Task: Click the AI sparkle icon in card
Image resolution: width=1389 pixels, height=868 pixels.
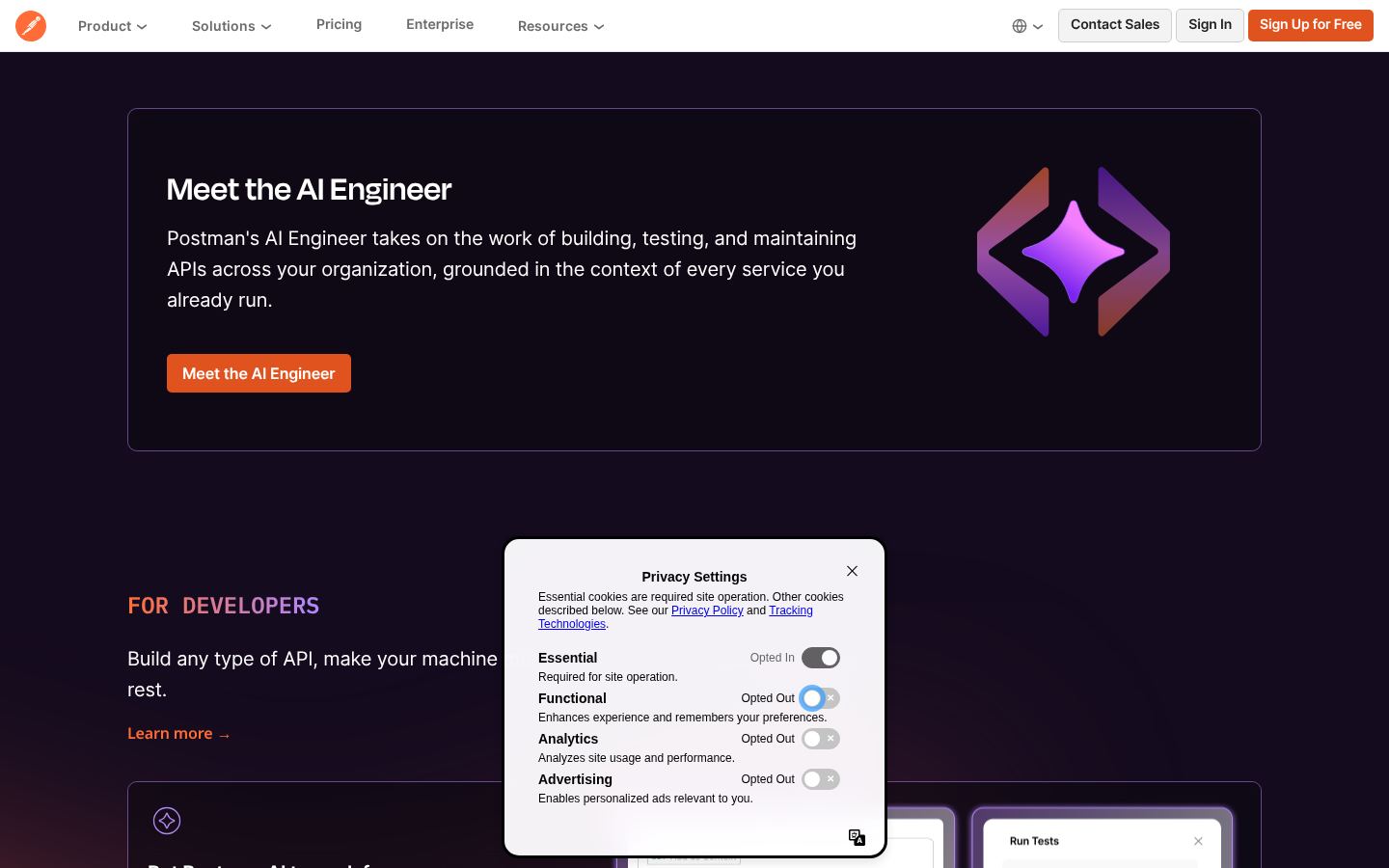Action: point(167,821)
